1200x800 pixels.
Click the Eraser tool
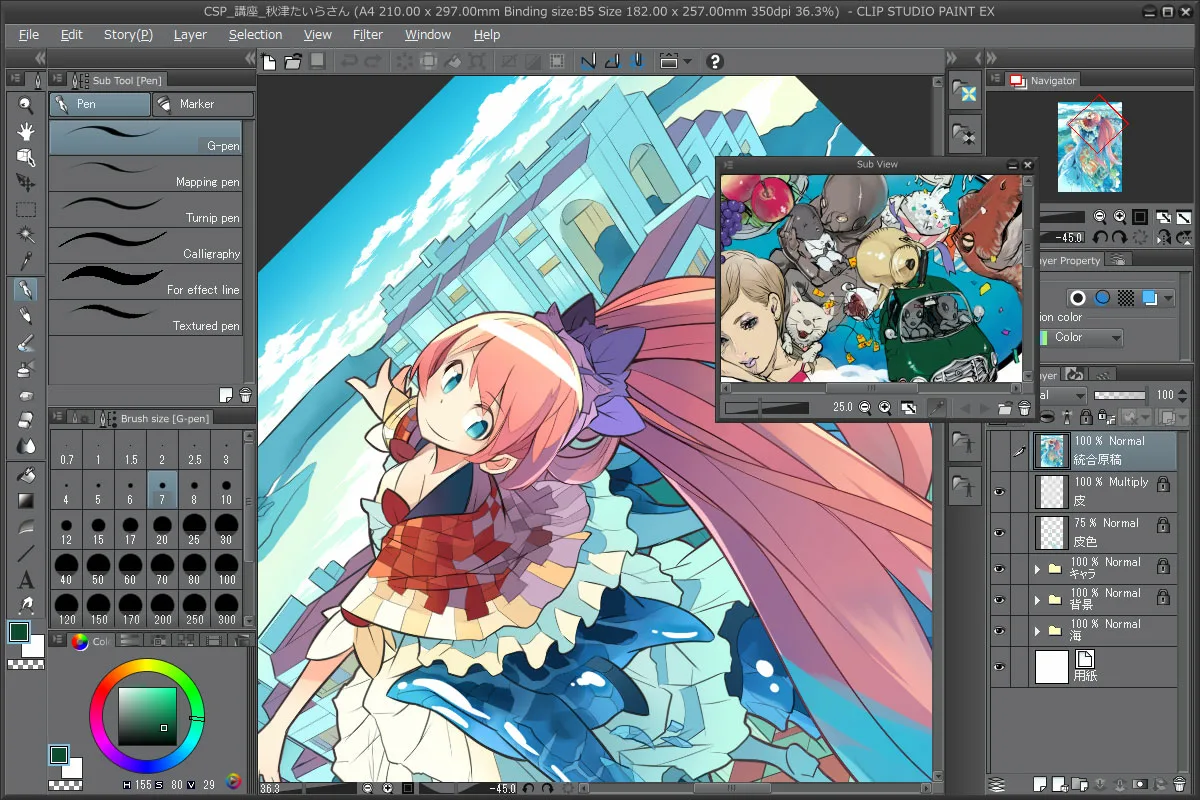26,420
